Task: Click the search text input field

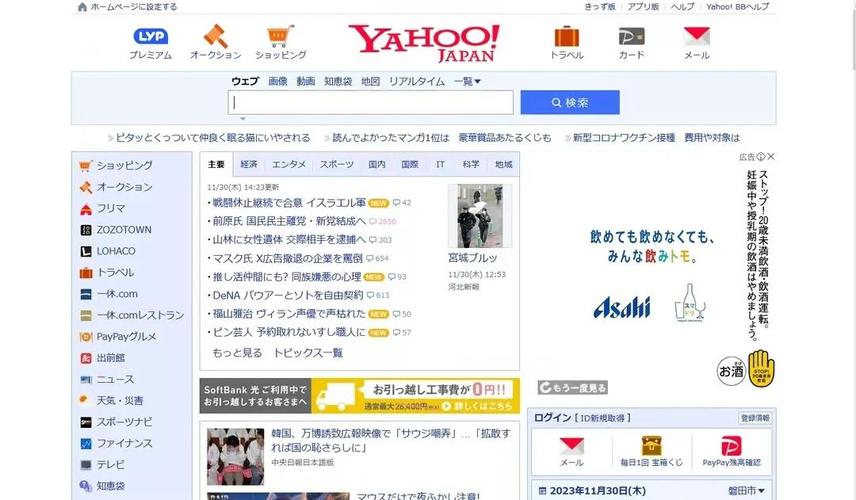Action: (x=370, y=102)
